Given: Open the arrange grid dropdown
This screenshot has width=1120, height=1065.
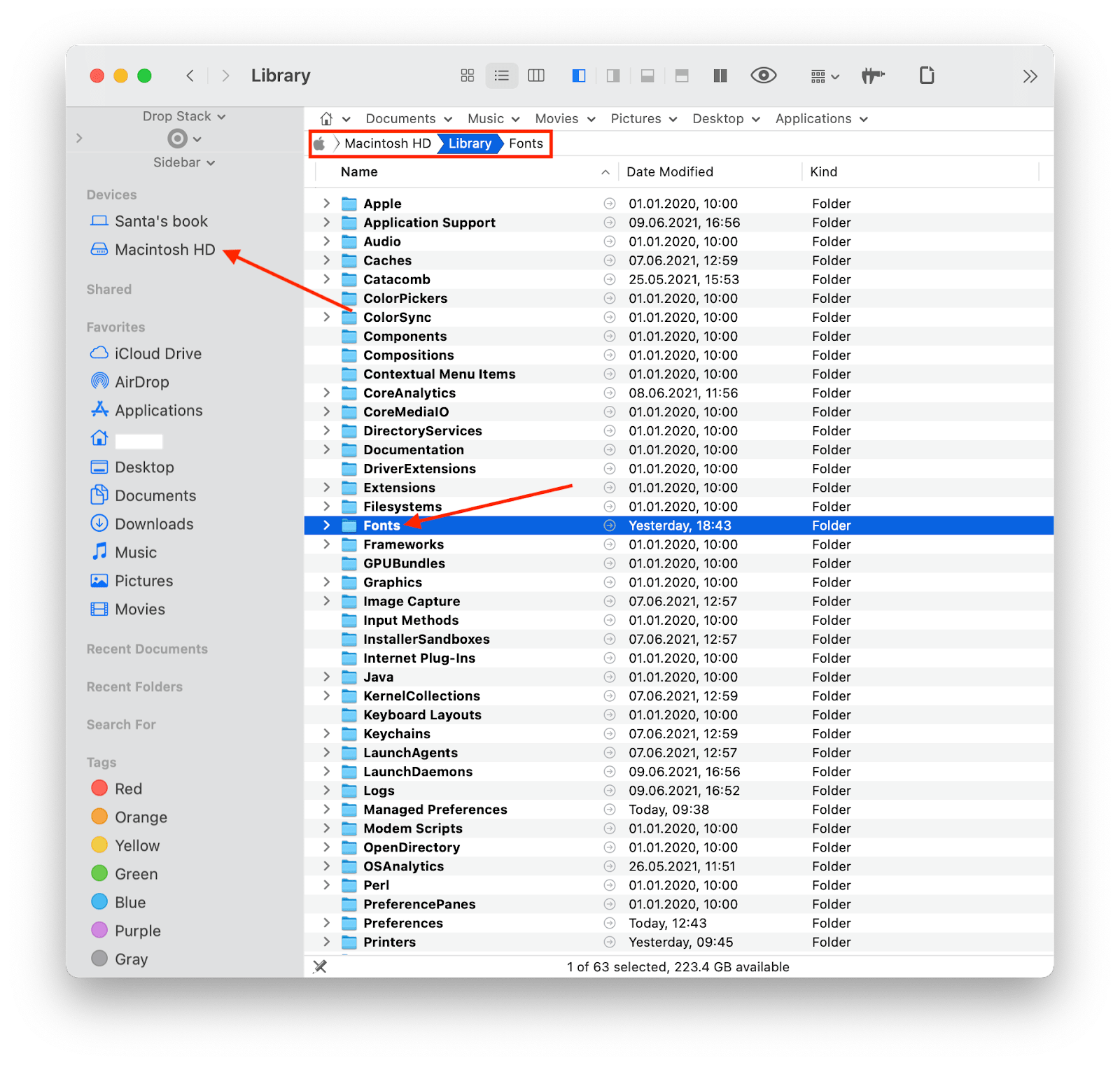Looking at the screenshot, I should [825, 76].
